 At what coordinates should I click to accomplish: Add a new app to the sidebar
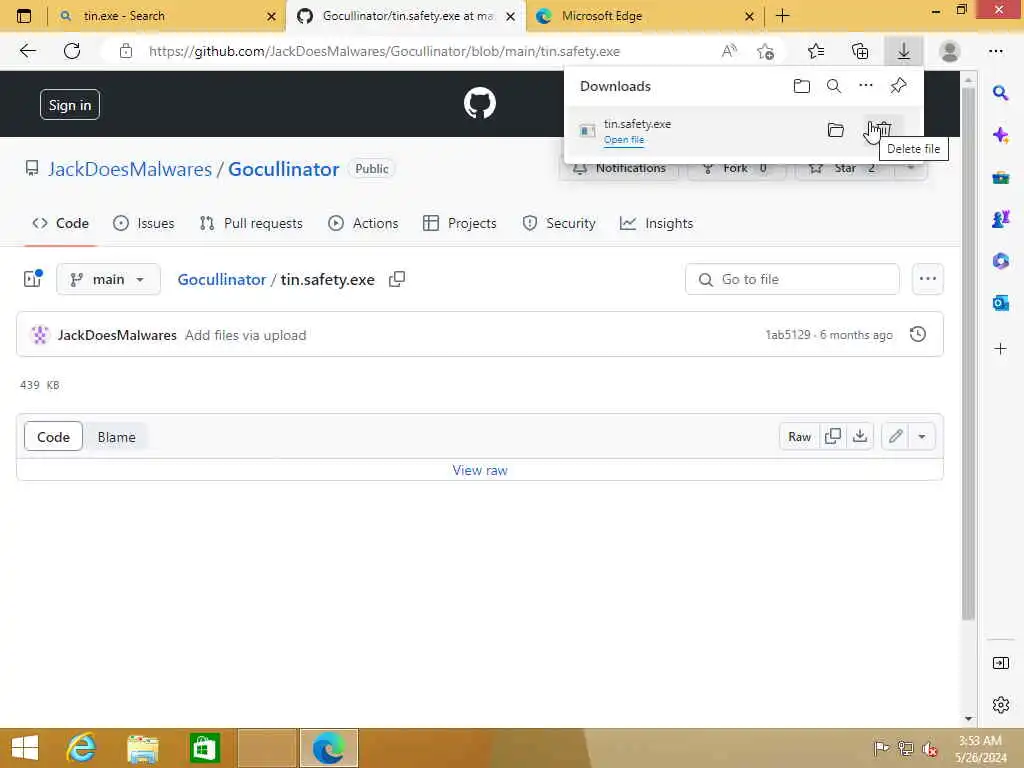[x=1000, y=349]
